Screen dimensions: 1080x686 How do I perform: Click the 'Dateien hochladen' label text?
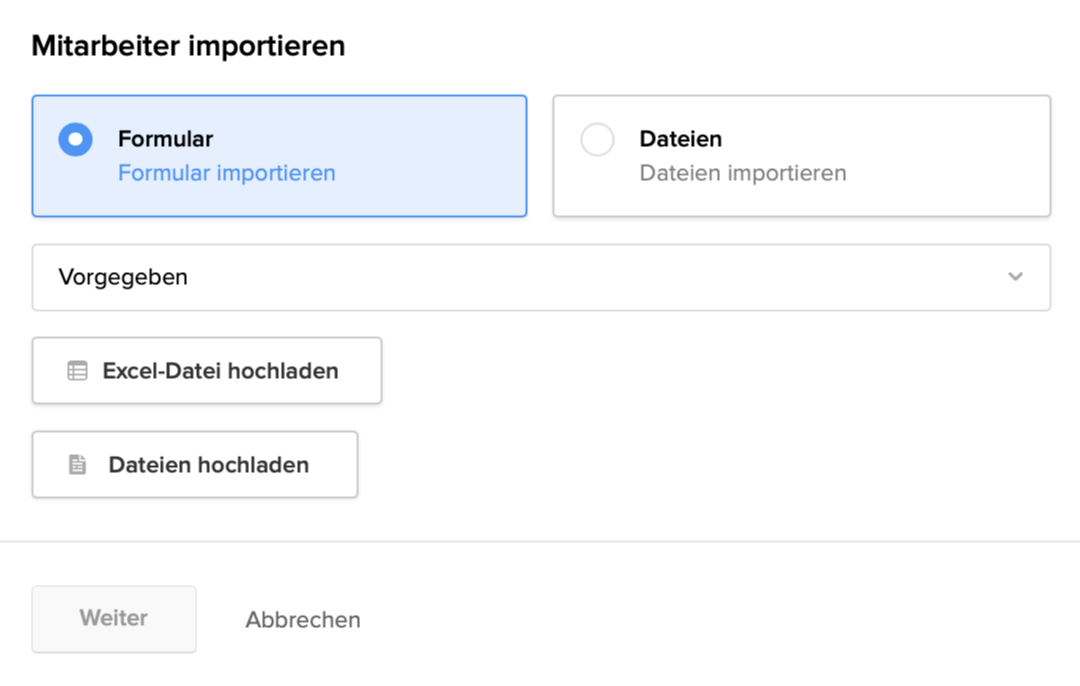[x=208, y=465]
